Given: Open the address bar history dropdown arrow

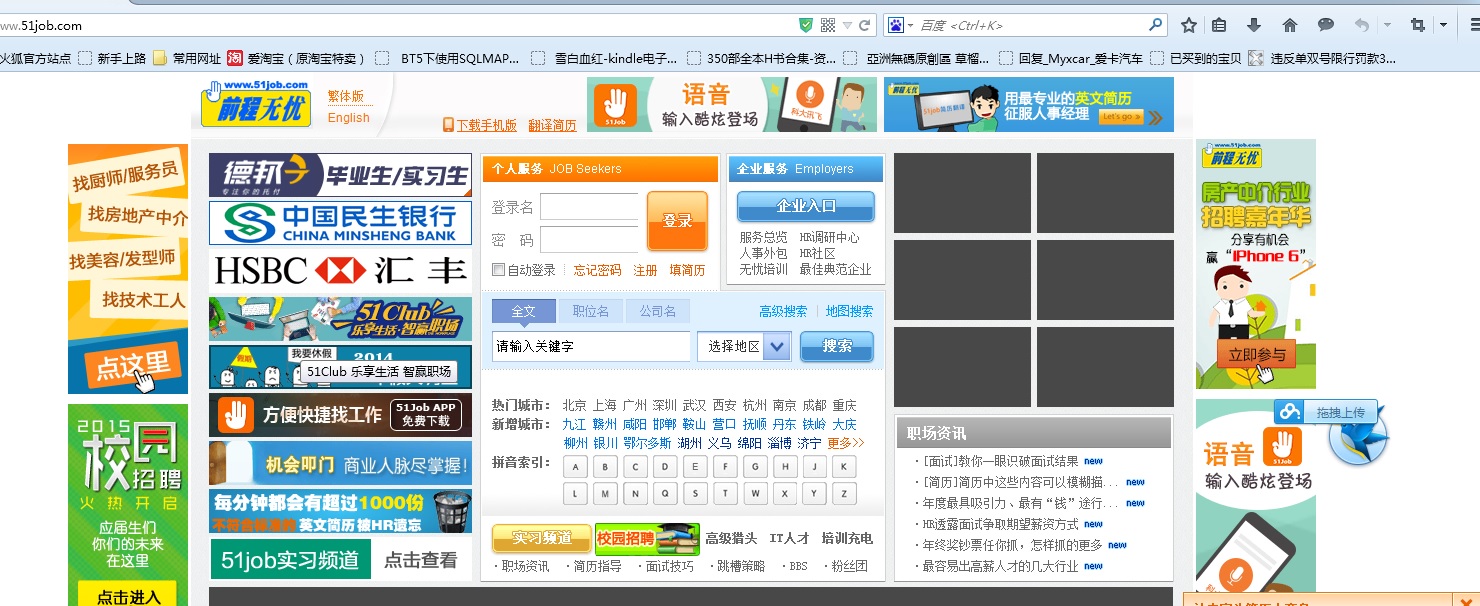Looking at the screenshot, I should pos(847,25).
